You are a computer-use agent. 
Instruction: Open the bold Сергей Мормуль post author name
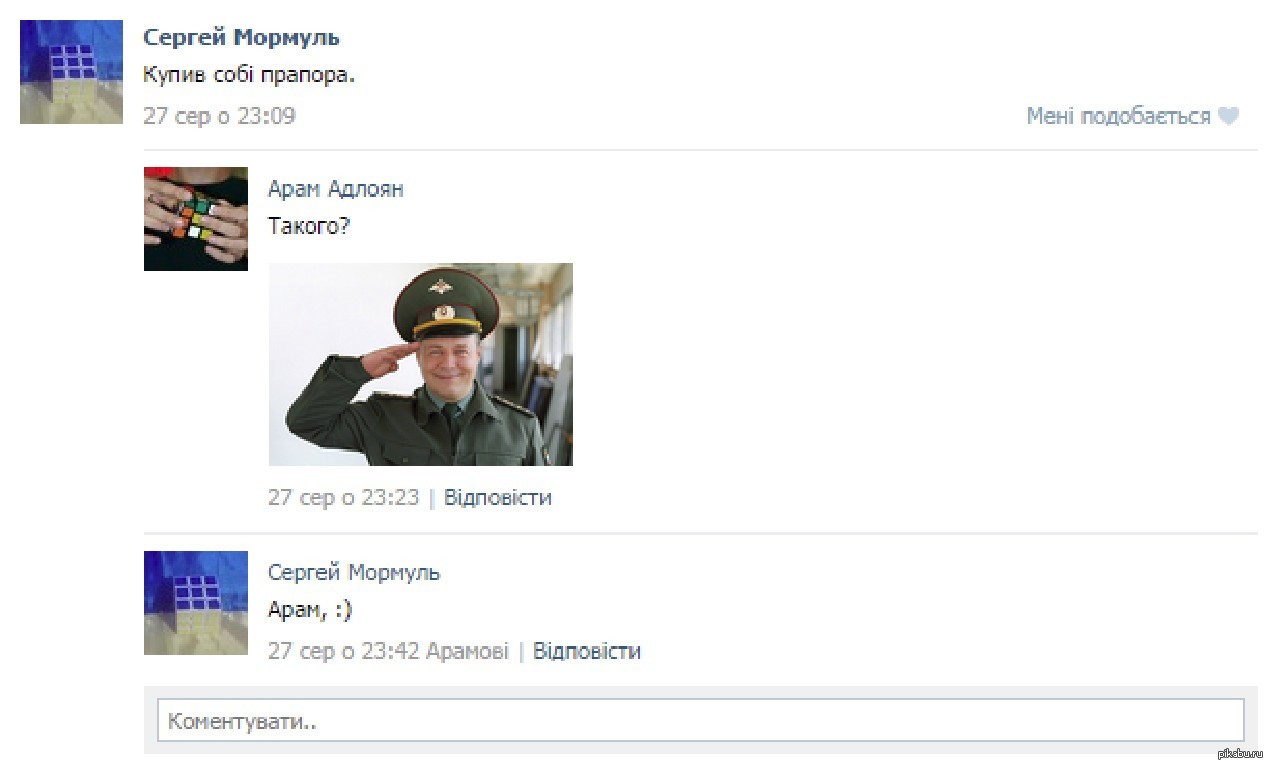point(241,38)
